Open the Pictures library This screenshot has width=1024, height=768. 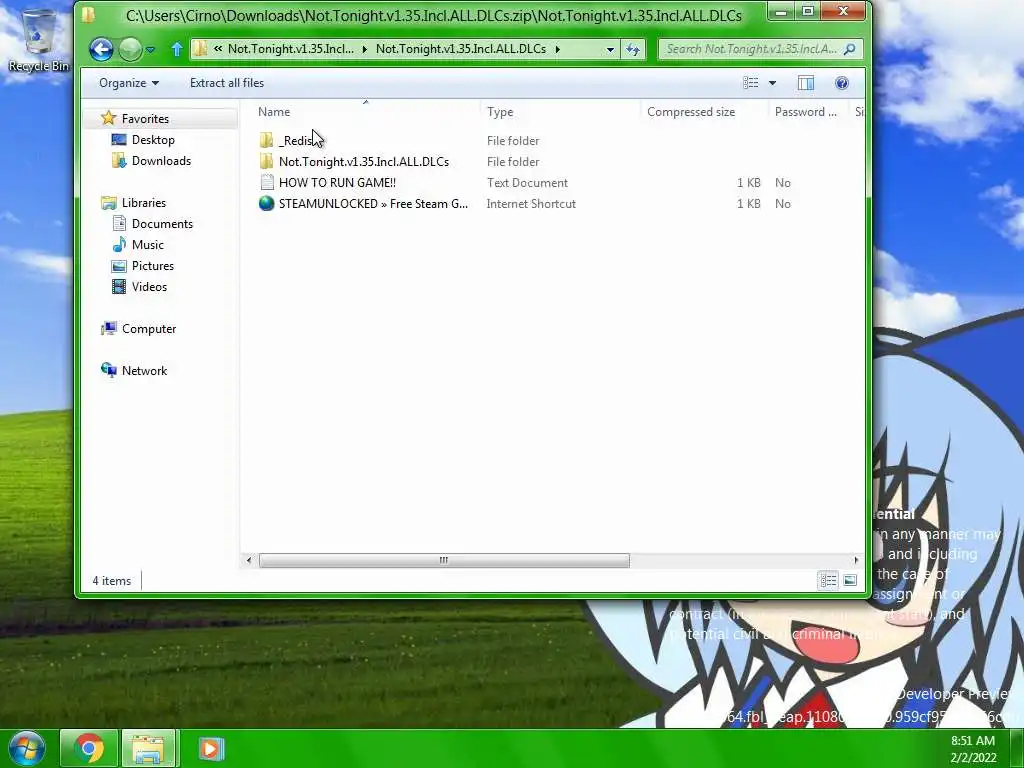point(153,266)
